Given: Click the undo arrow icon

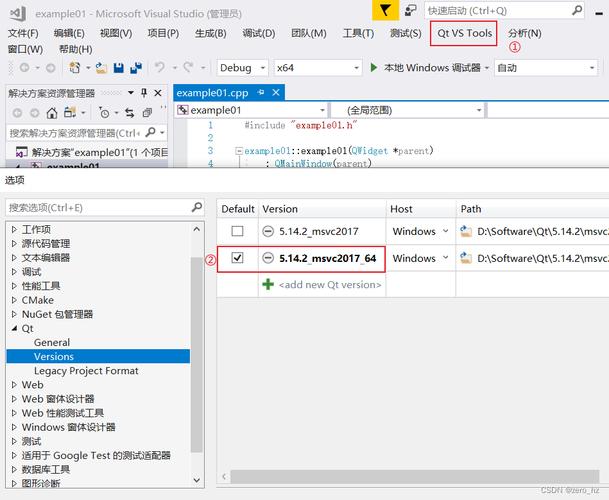Looking at the screenshot, I should tap(159, 67).
